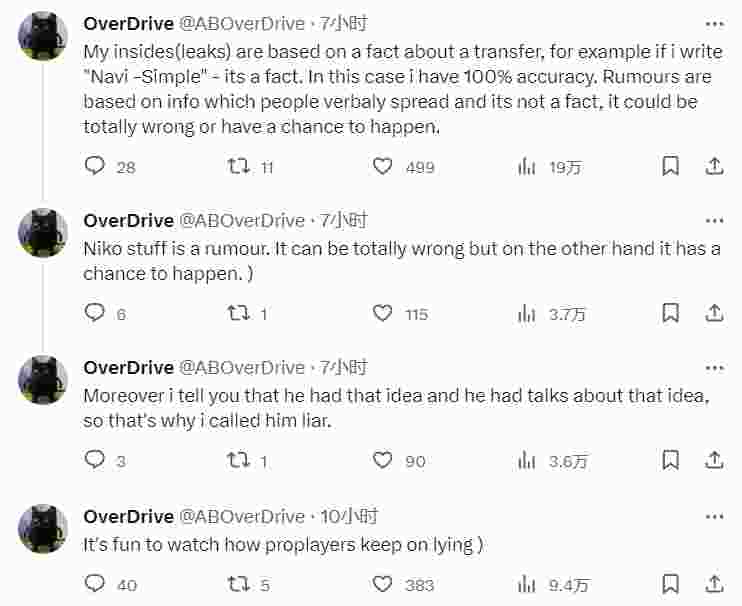
Task: Bookmark the "called him liar" tweet
Action: point(672,460)
